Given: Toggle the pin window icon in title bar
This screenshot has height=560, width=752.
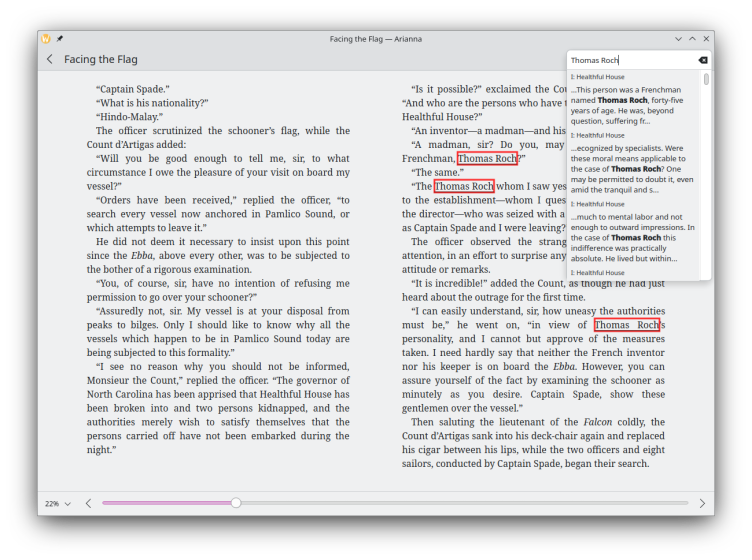Looking at the screenshot, I should (60, 39).
